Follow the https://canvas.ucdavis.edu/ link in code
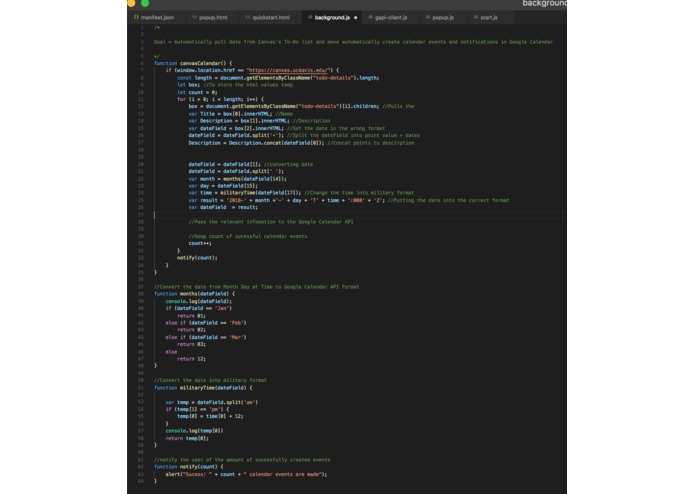 [x=289, y=70]
